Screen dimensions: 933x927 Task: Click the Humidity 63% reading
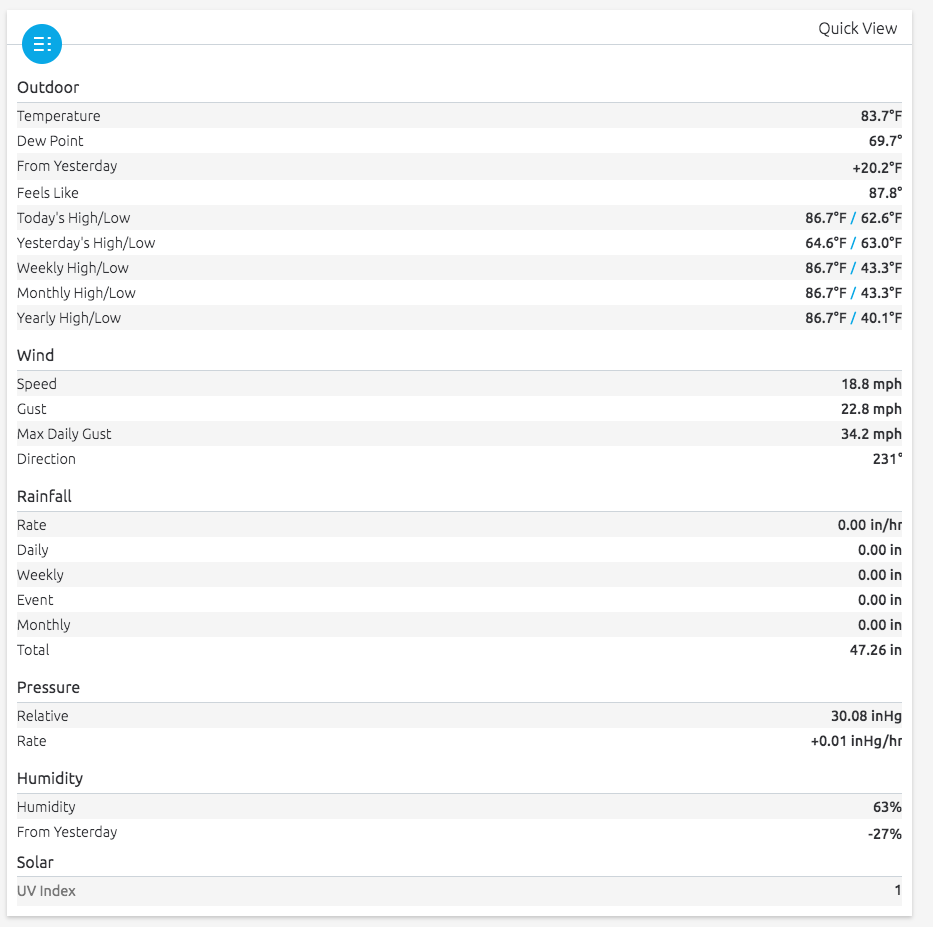887,807
